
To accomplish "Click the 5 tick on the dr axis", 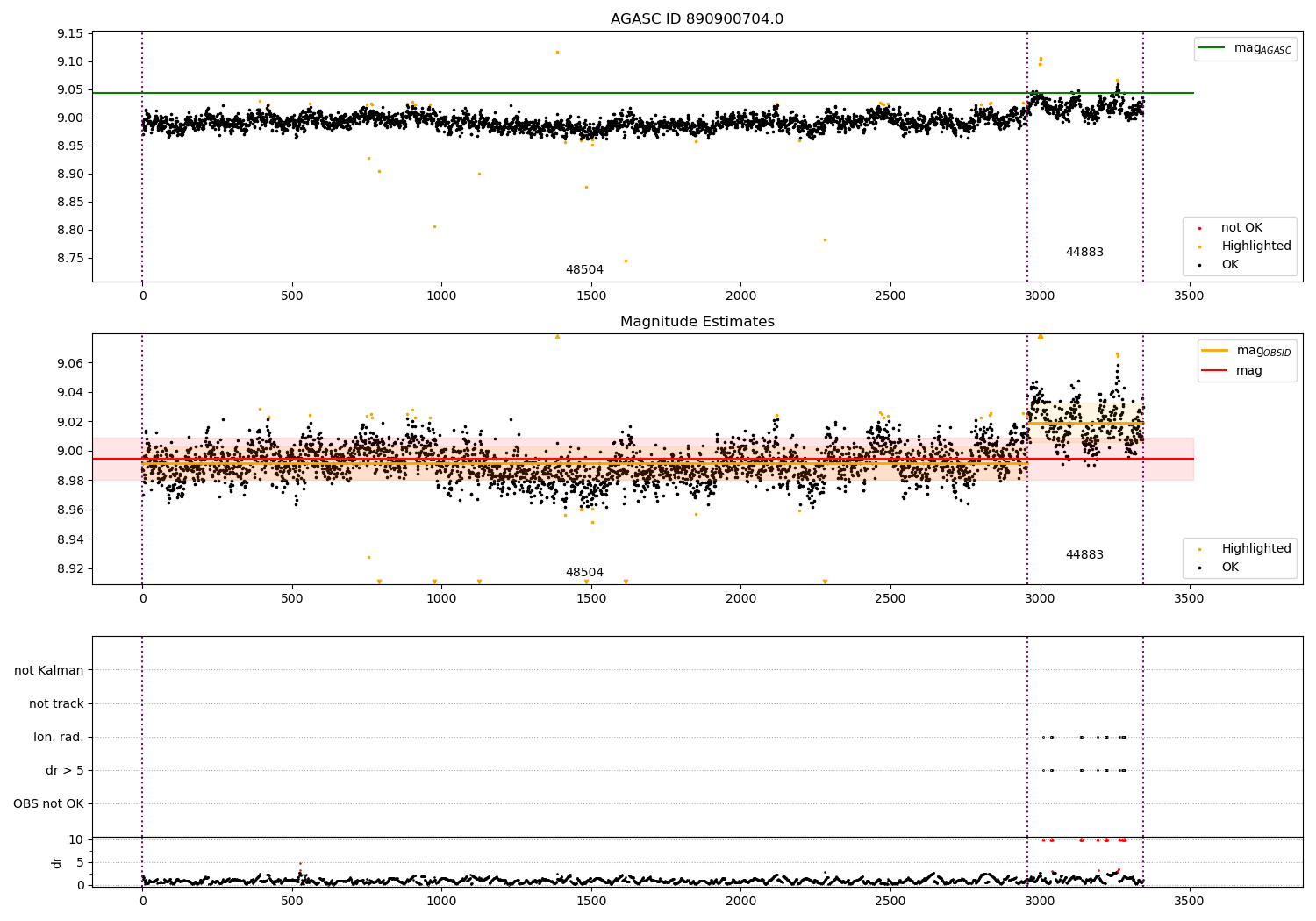I will pyautogui.click(x=80, y=863).
